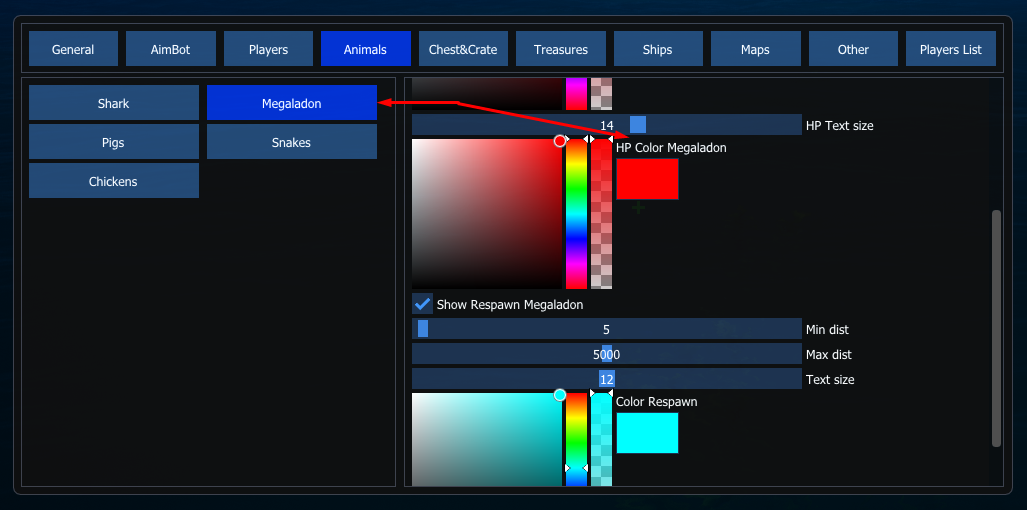Screen dimensions: 1027x510
Task: Go to the Treasures tab
Action: [561, 49]
